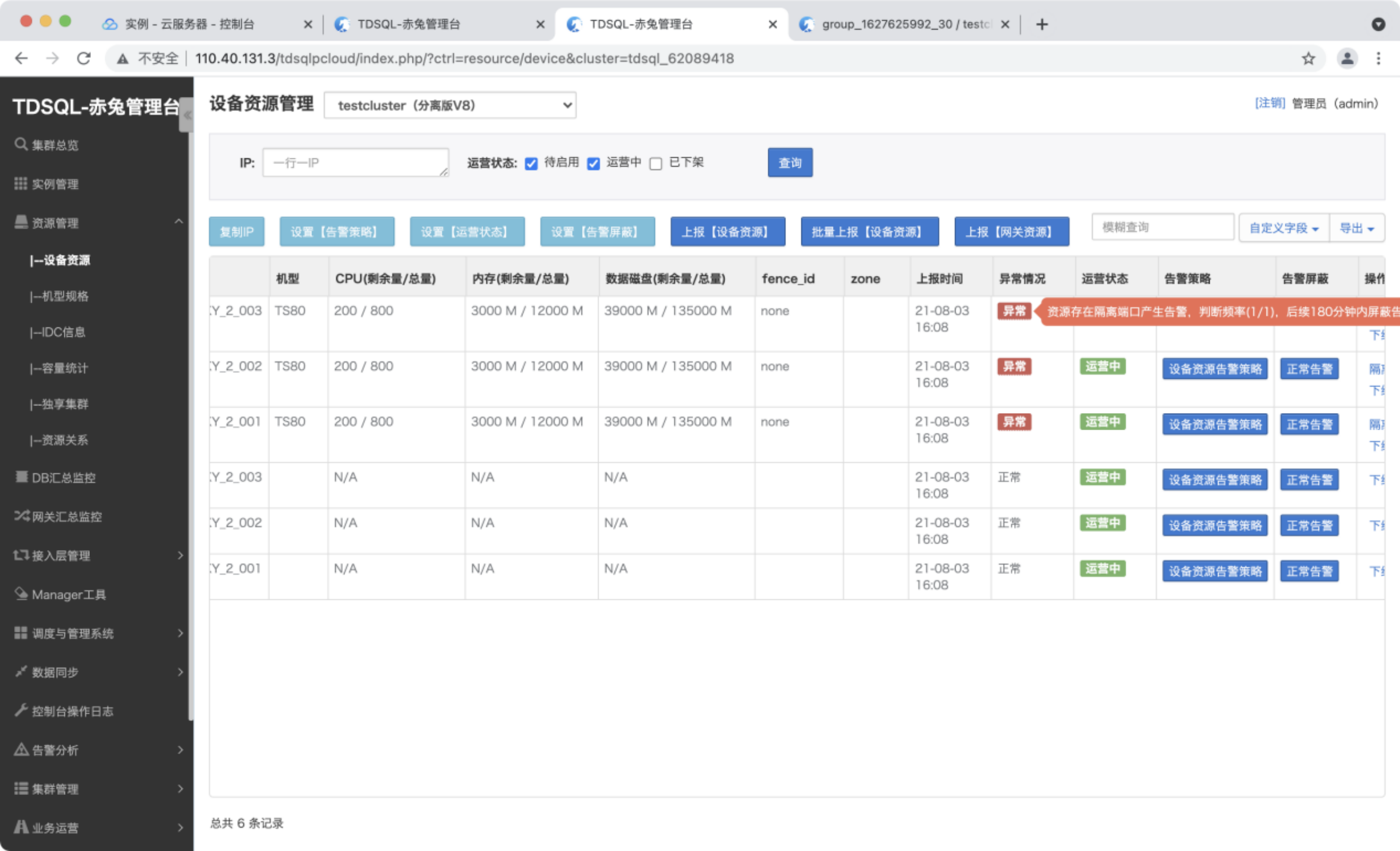Toggle the 运营中 checkbox
The width and height of the screenshot is (1400, 851).
593,163
